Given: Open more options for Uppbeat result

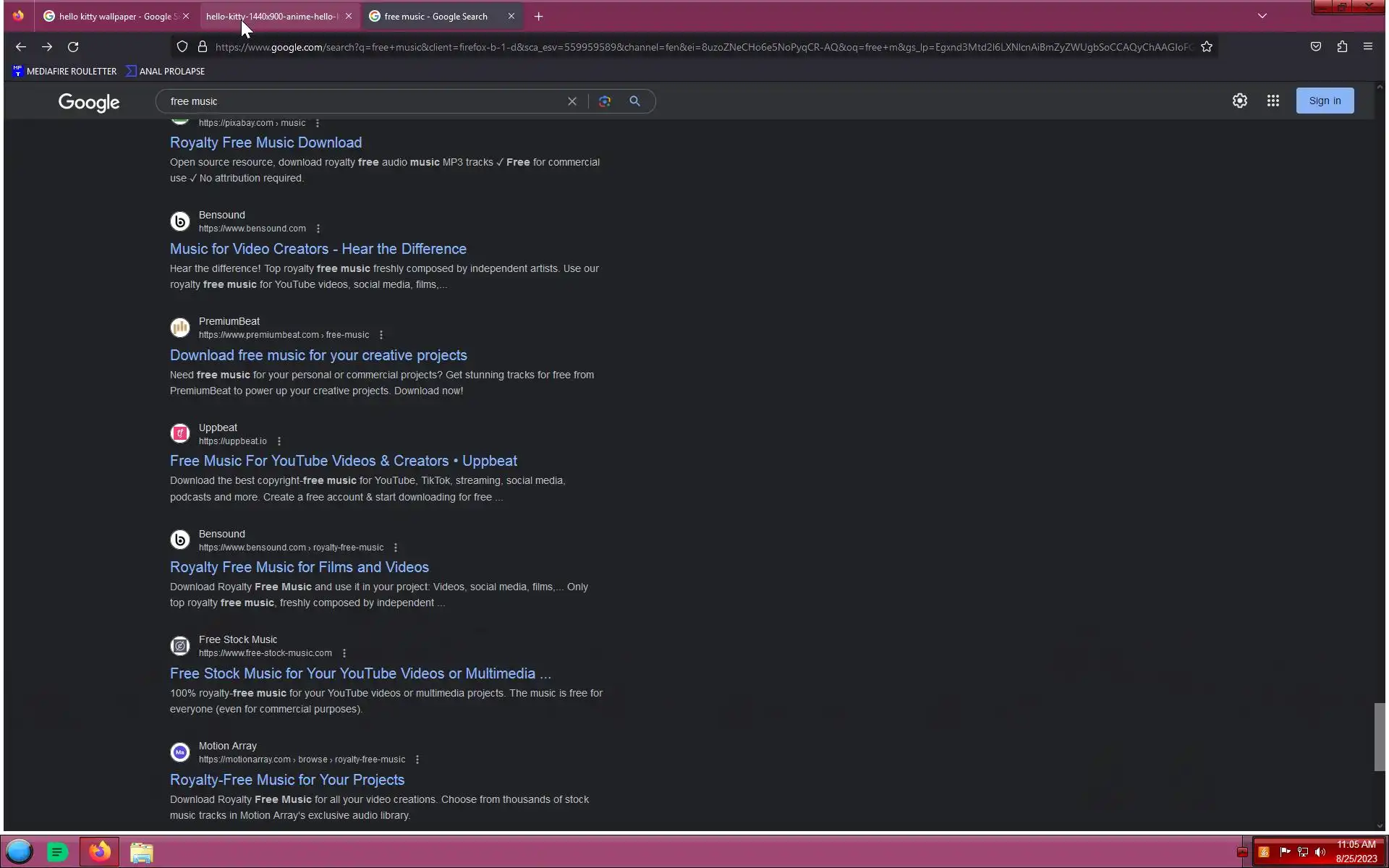Looking at the screenshot, I should [x=279, y=441].
